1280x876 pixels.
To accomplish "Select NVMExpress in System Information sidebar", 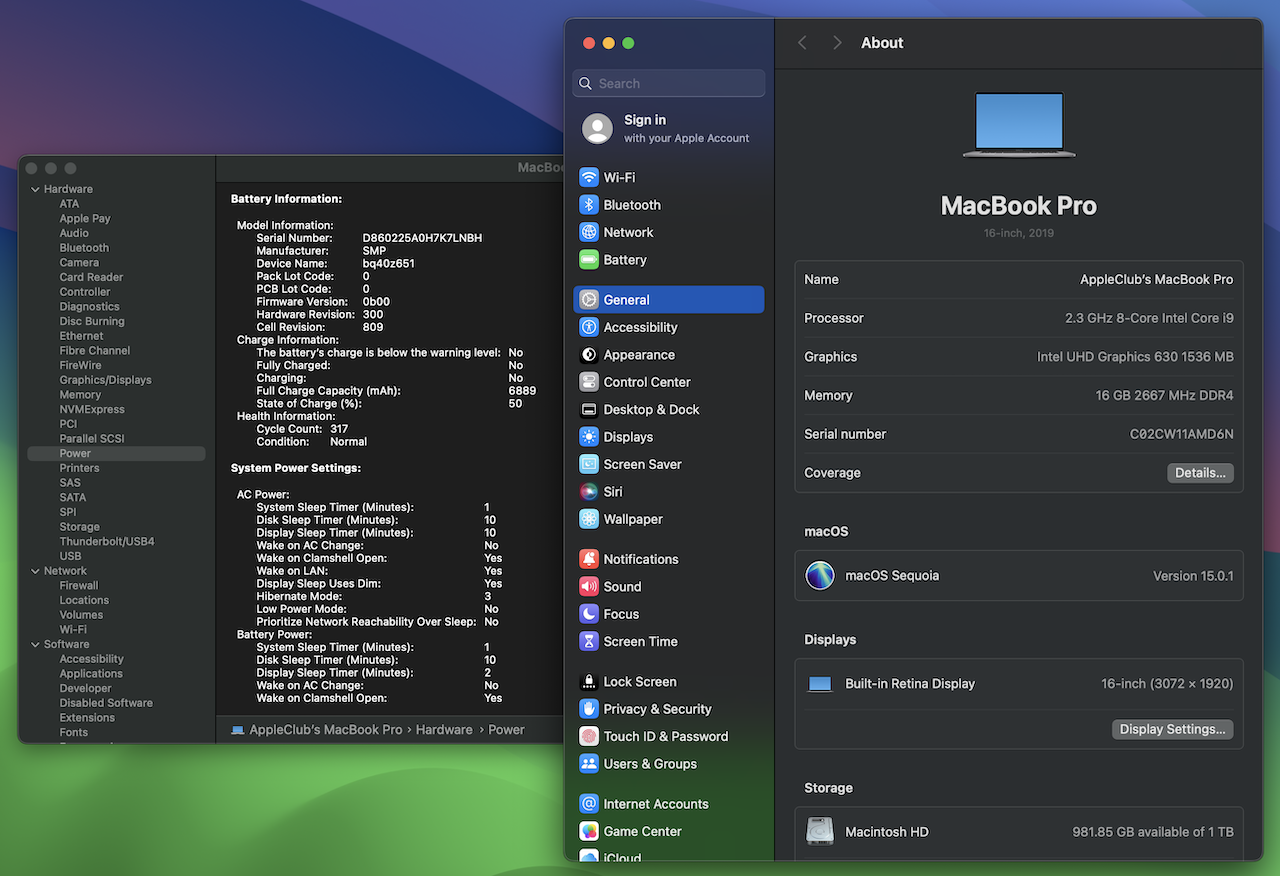I will (x=92, y=410).
